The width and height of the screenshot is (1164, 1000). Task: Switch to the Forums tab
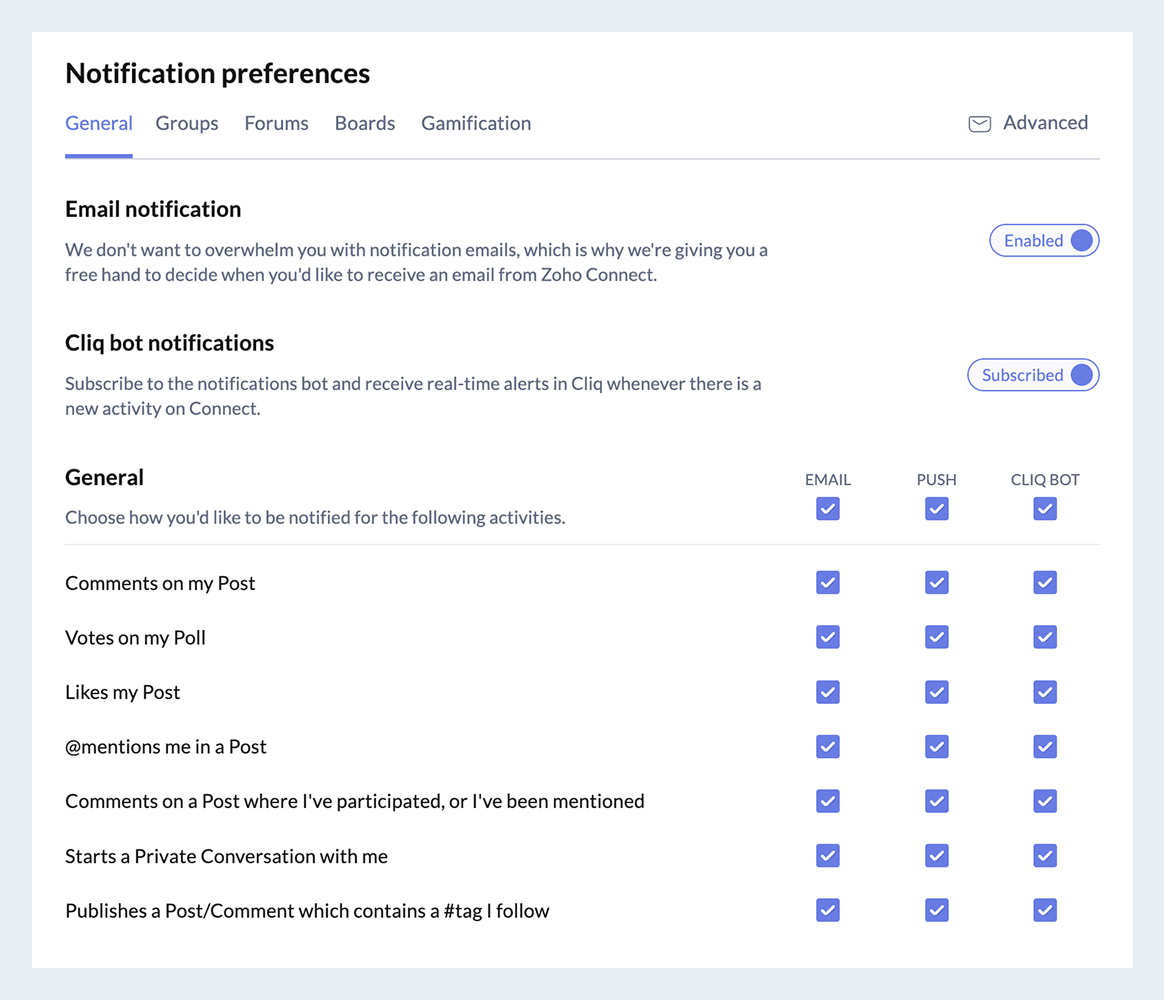click(x=276, y=124)
